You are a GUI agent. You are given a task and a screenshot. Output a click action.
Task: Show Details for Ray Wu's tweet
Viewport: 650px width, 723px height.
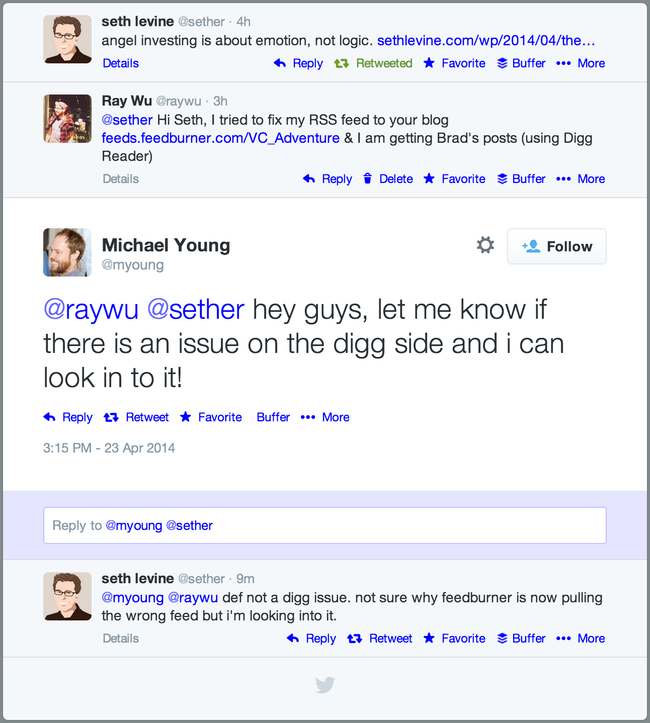pos(121,179)
